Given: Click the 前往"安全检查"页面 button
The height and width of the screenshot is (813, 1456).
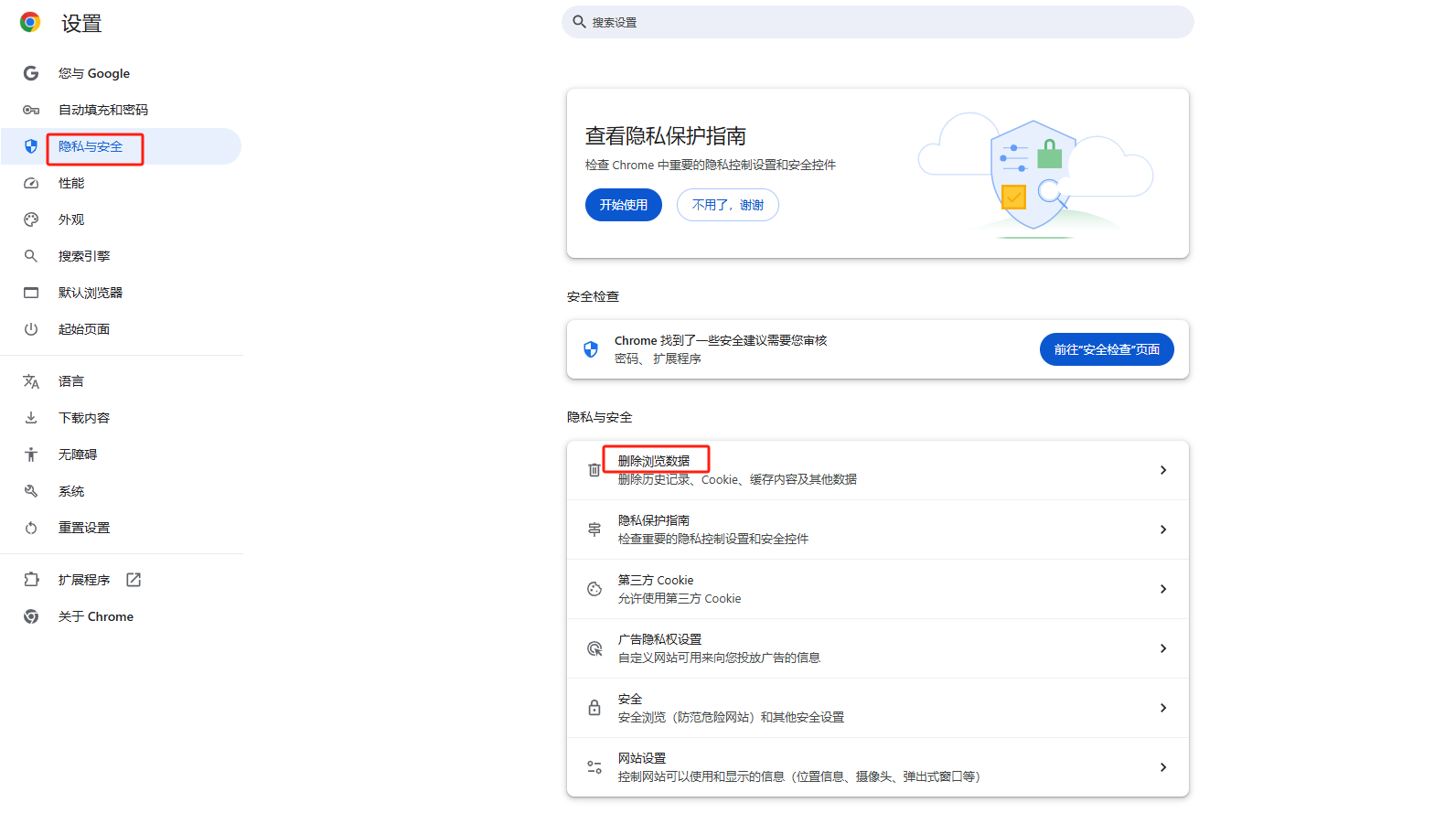Looking at the screenshot, I should tap(1106, 349).
